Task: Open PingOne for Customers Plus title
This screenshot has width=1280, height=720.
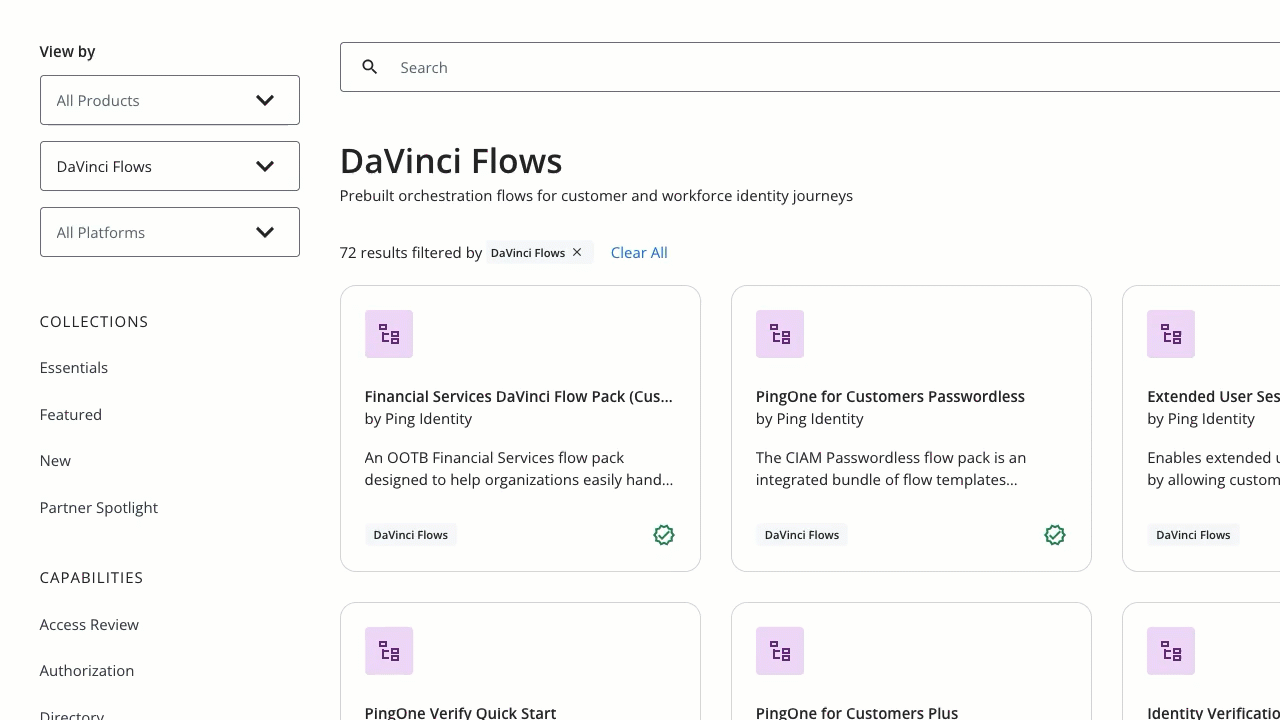Action: pos(857,712)
